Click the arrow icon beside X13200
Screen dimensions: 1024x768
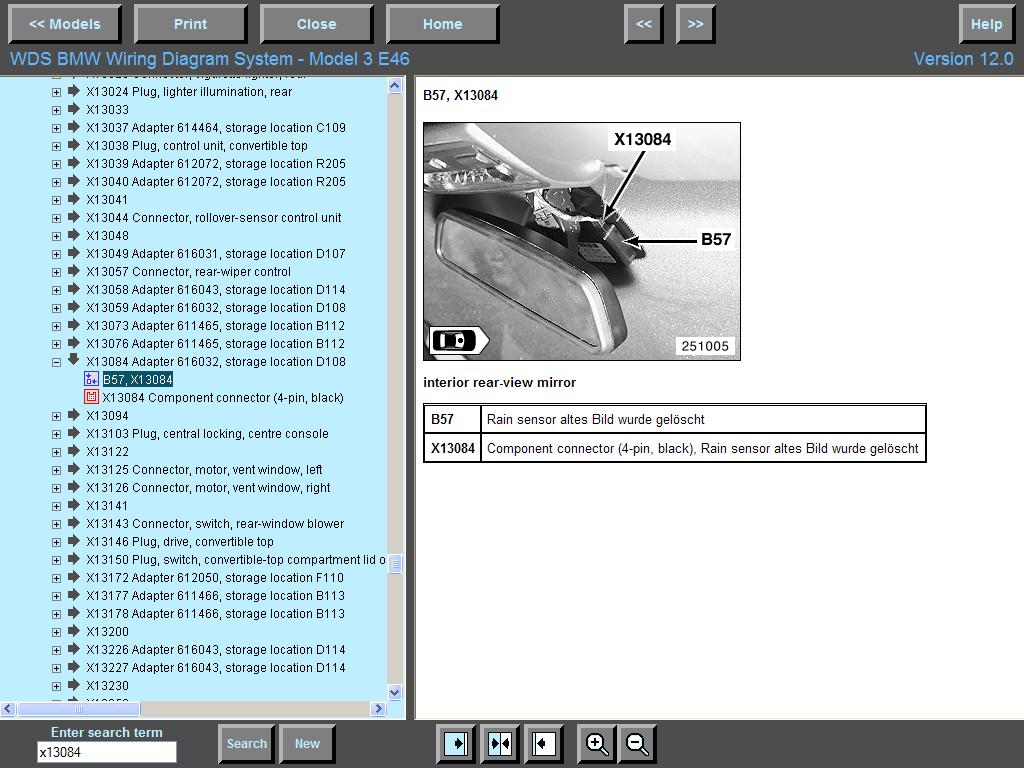point(74,631)
